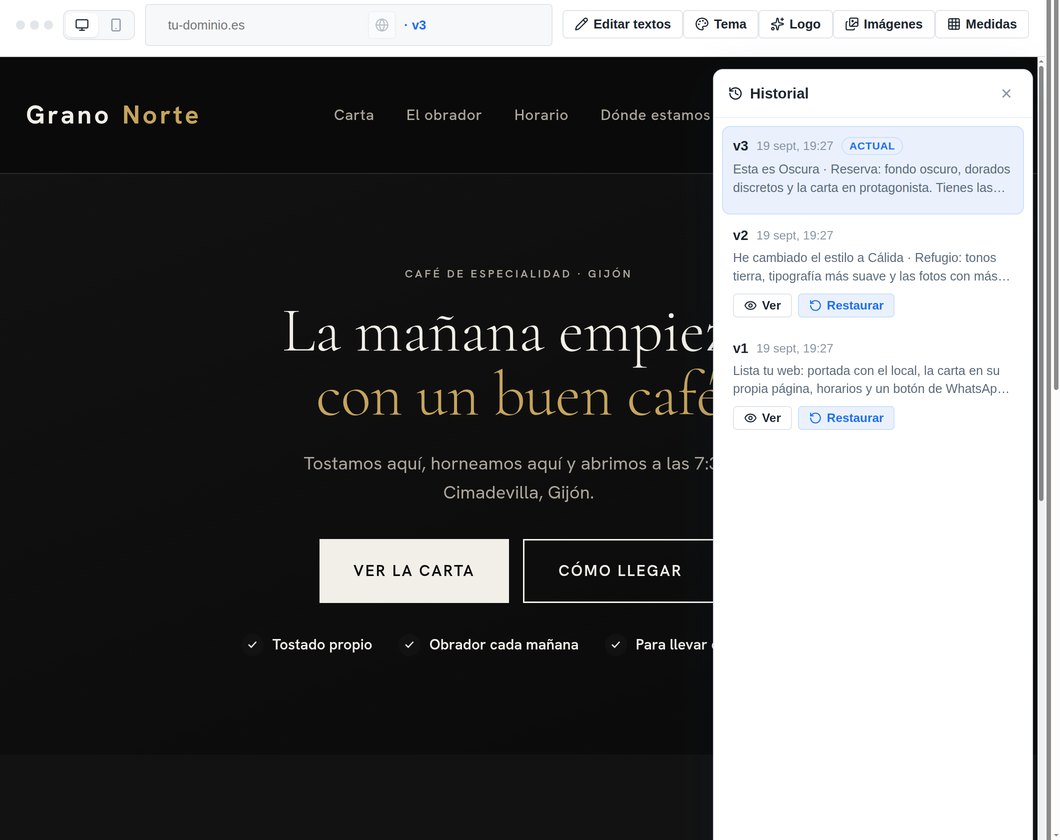Open the v3 version indicator
The height and width of the screenshot is (840, 1060).
pos(415,25)
